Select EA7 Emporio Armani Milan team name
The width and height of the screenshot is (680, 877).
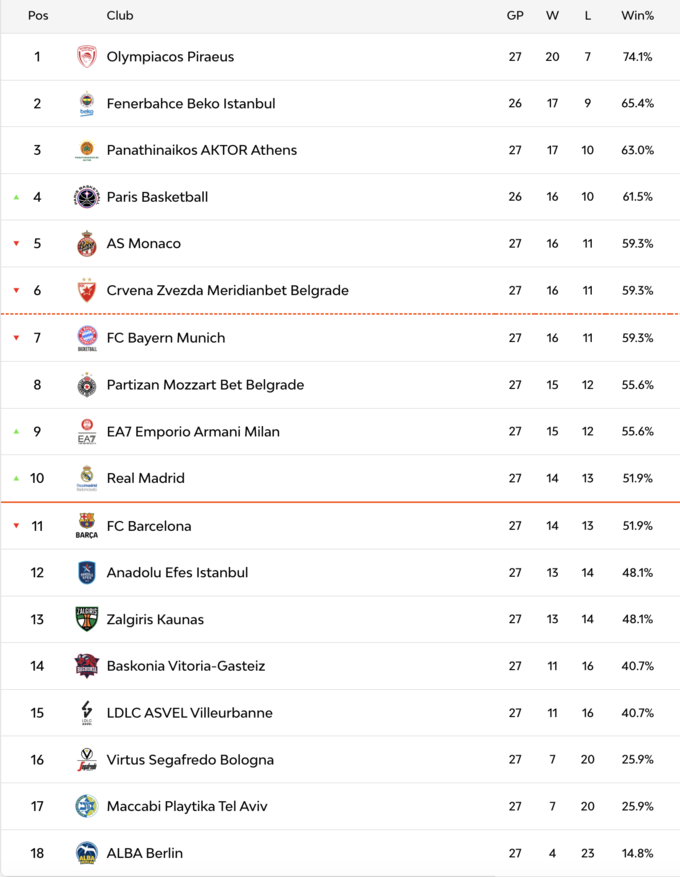[193, 432]
